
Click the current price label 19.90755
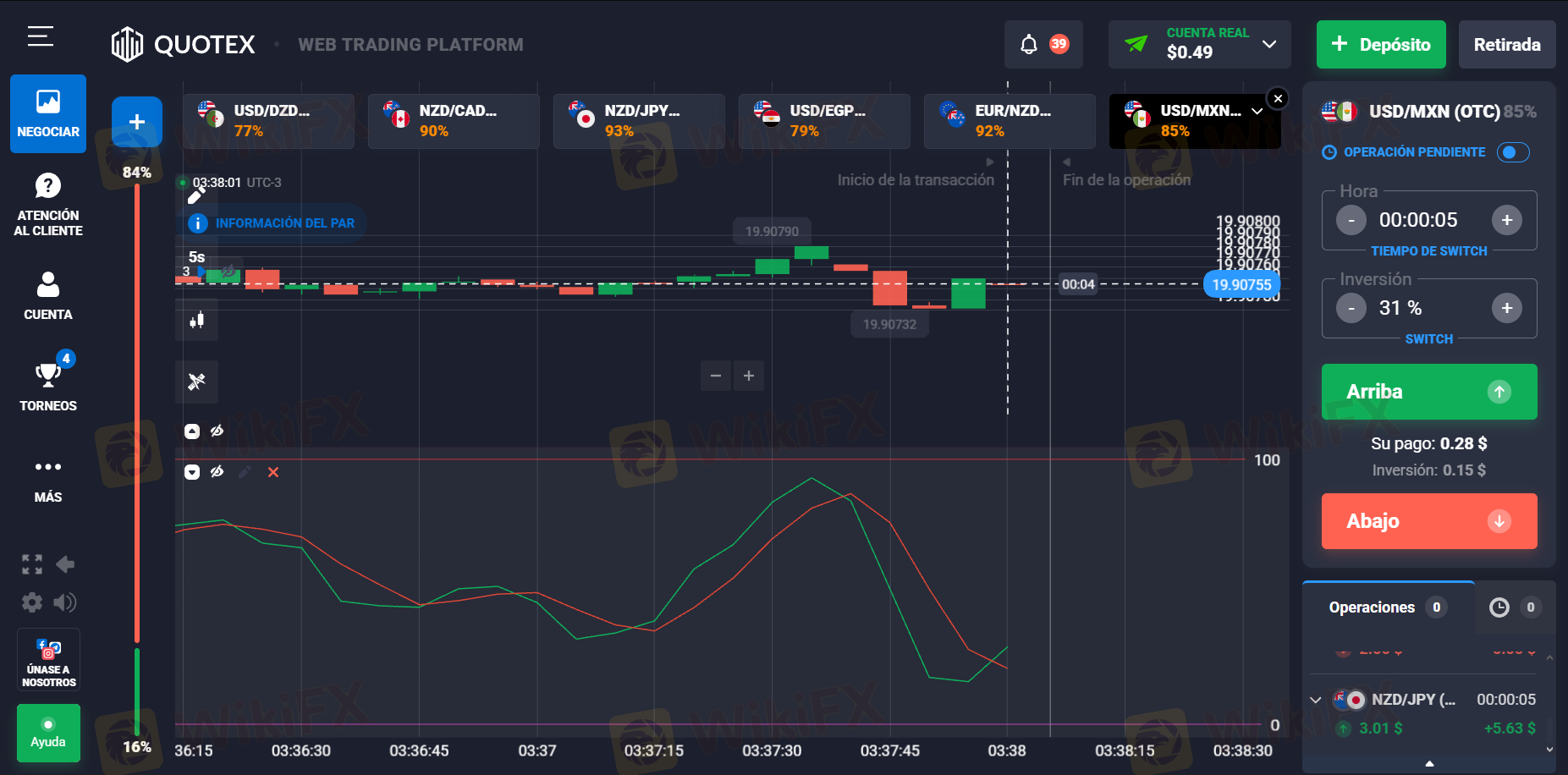1241,284
